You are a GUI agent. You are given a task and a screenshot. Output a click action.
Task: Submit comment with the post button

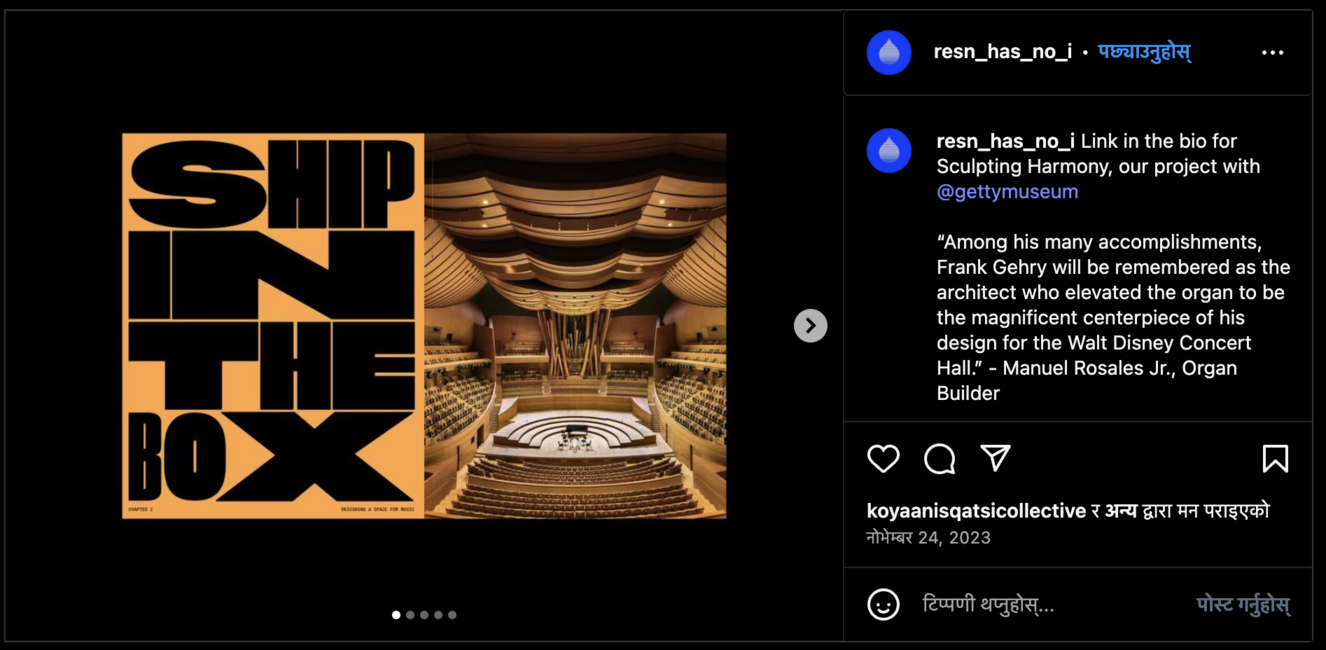pos(1243,605)
